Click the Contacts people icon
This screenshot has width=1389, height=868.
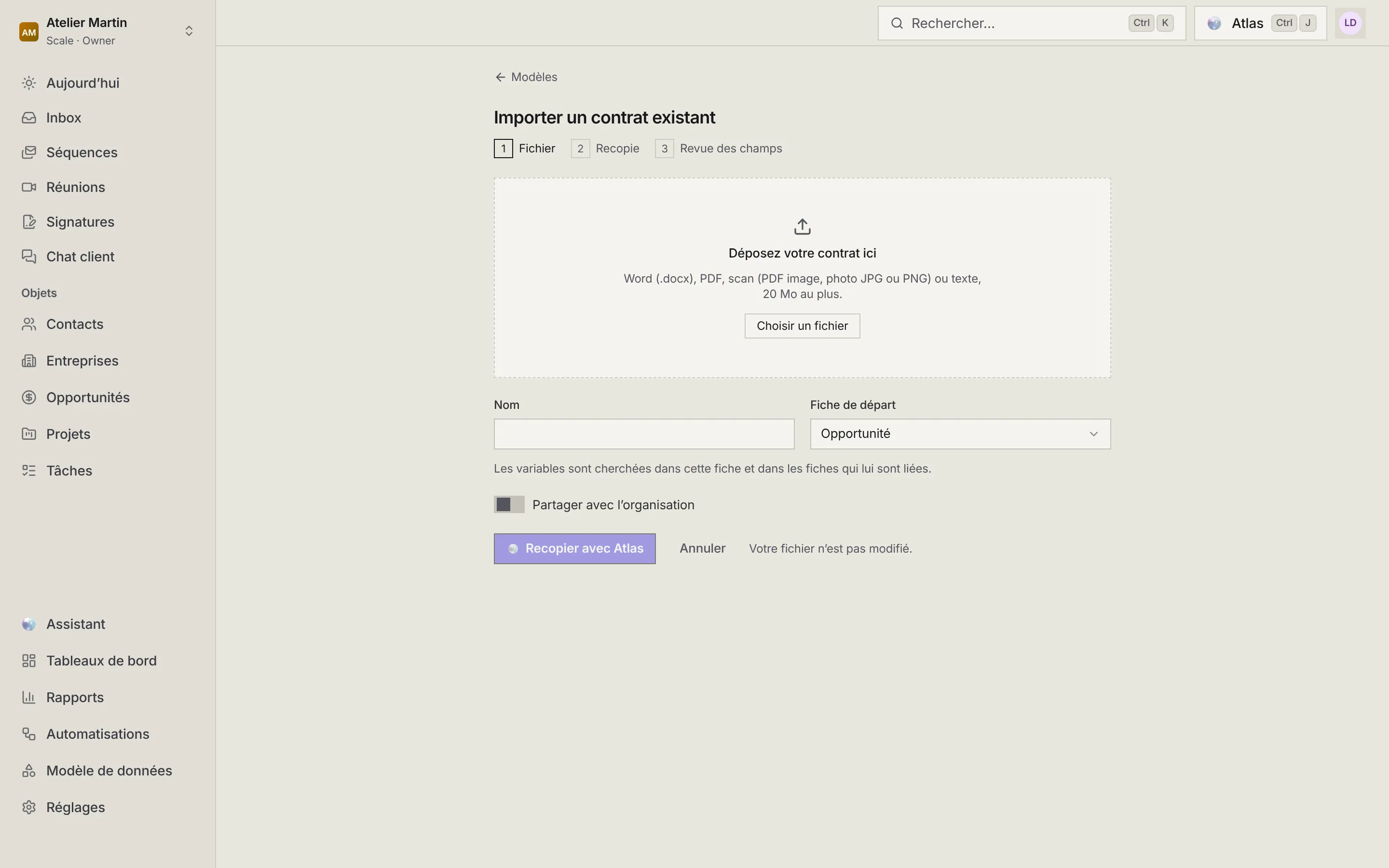29,325
